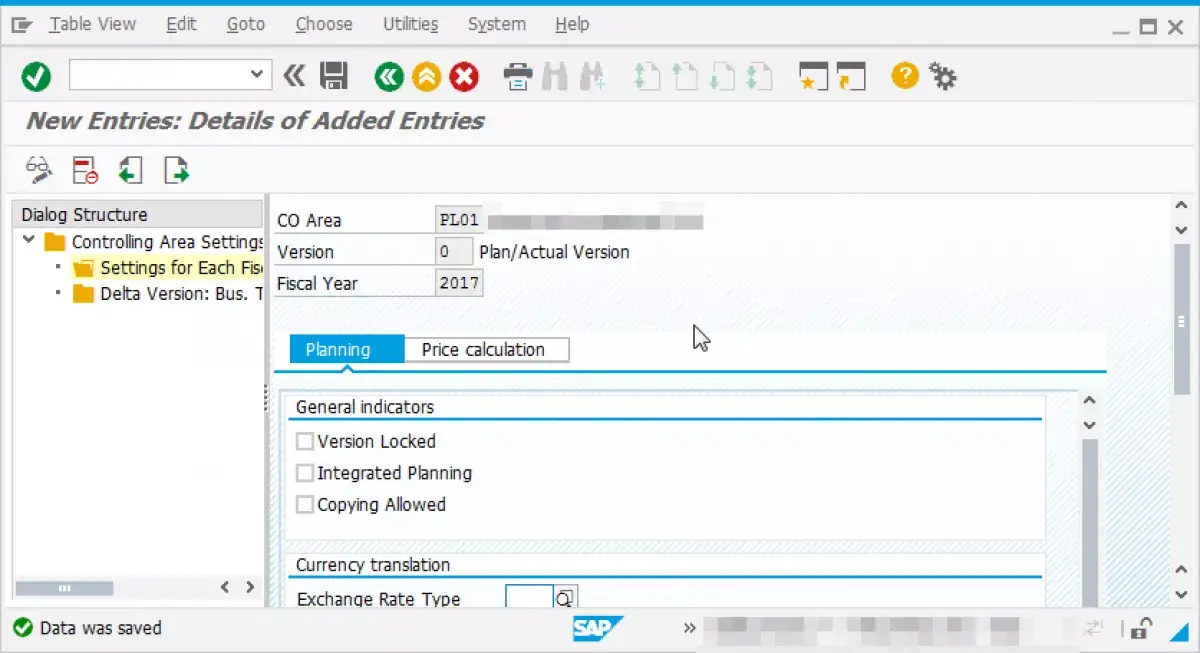Viewport: 1200px width, 653px height.
Task: Click the Dialog Structure panel header
Action: click(x=137, y=214)
